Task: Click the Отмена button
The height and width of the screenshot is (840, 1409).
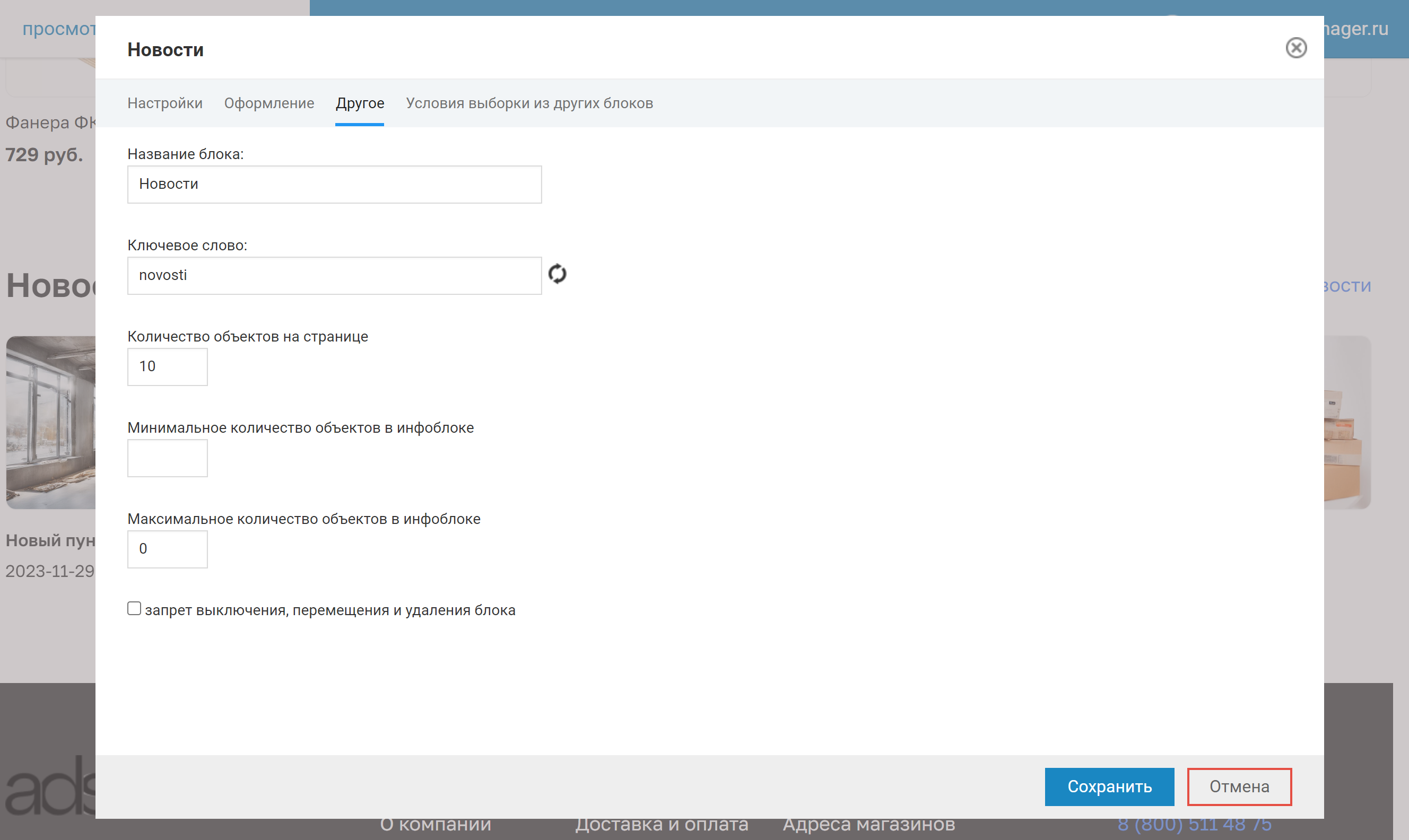Action: [x=1239, y=786]
